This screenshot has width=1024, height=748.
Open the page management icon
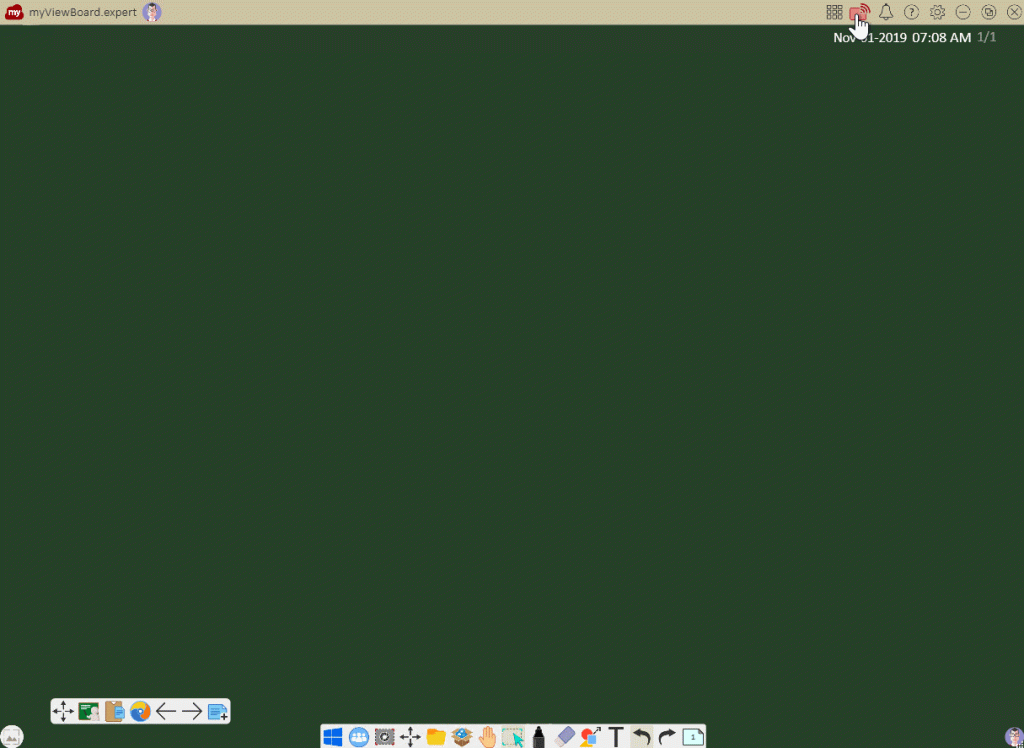[693, 737]
